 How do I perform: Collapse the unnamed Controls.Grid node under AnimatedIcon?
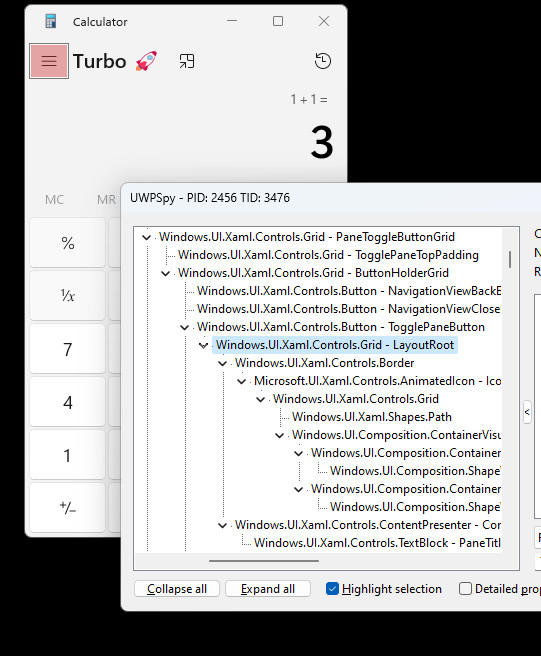(x=261, y=399)
